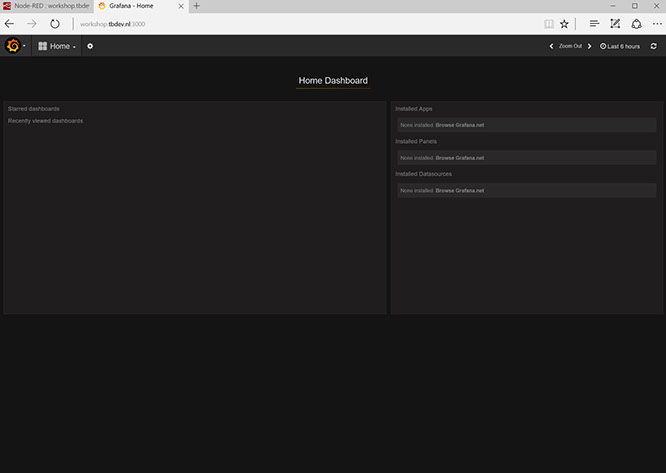
Task: Click the small caret next to Grafana logo
Action: (24, 46)
